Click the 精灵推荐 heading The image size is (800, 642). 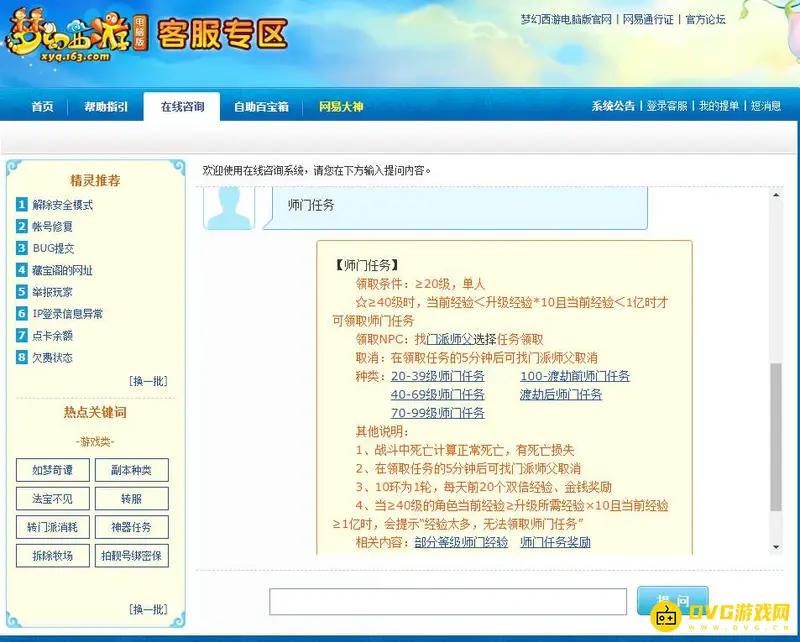(95, 180)
